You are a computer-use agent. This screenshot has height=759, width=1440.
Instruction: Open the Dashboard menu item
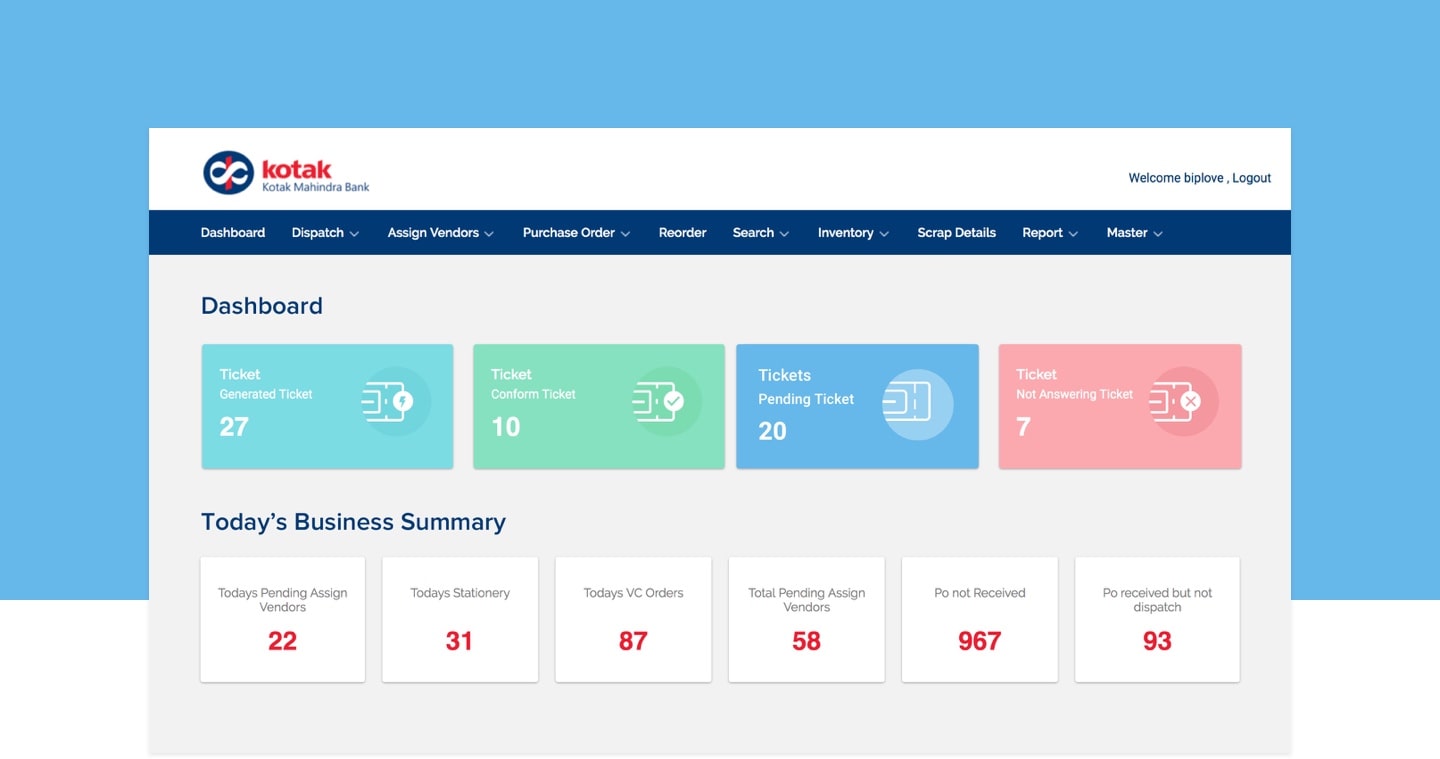click(233, 233)
